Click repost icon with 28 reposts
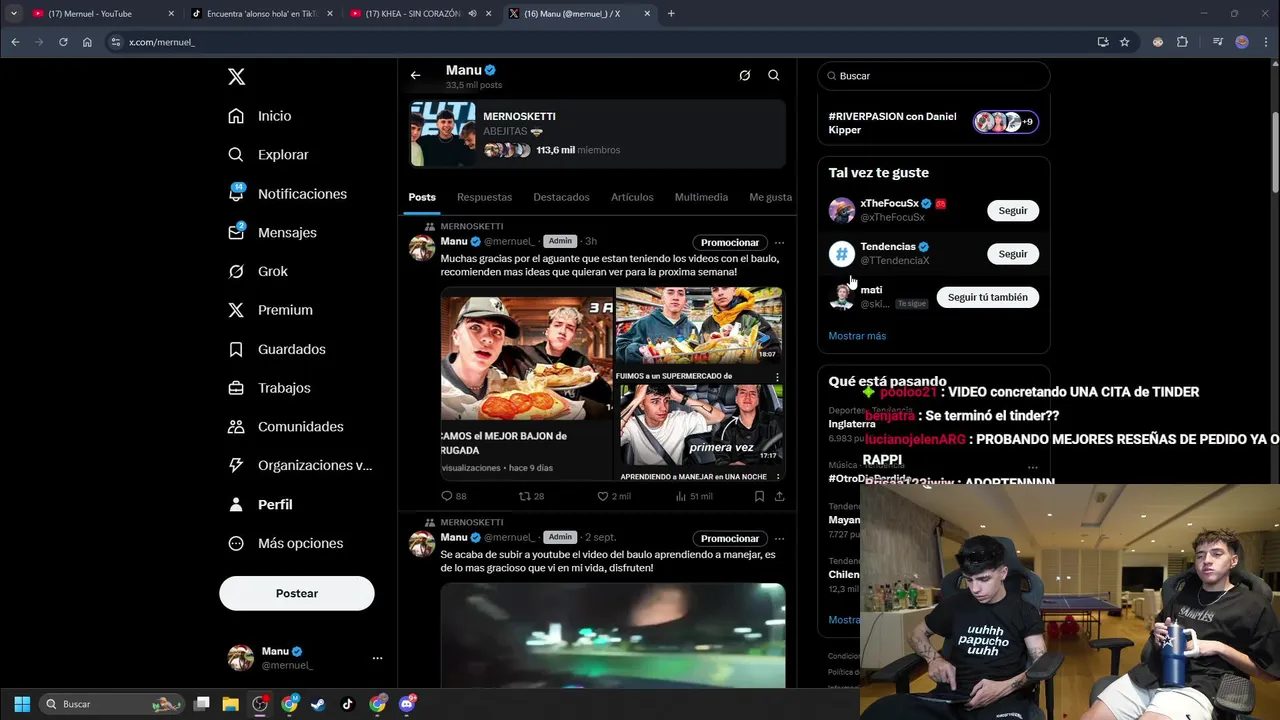The height and width of the screenshot is (720, 1280). click(x=525, y=496)
